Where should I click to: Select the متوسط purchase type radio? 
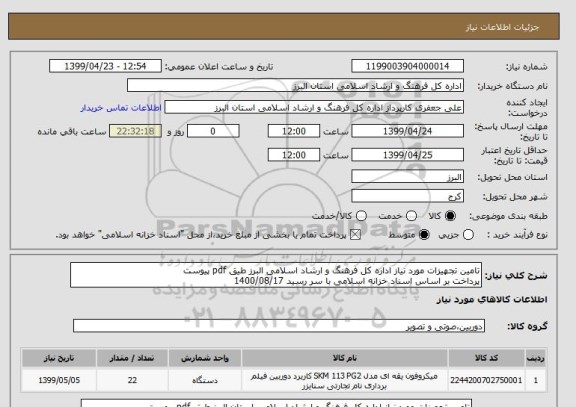(x=424, y=235)
